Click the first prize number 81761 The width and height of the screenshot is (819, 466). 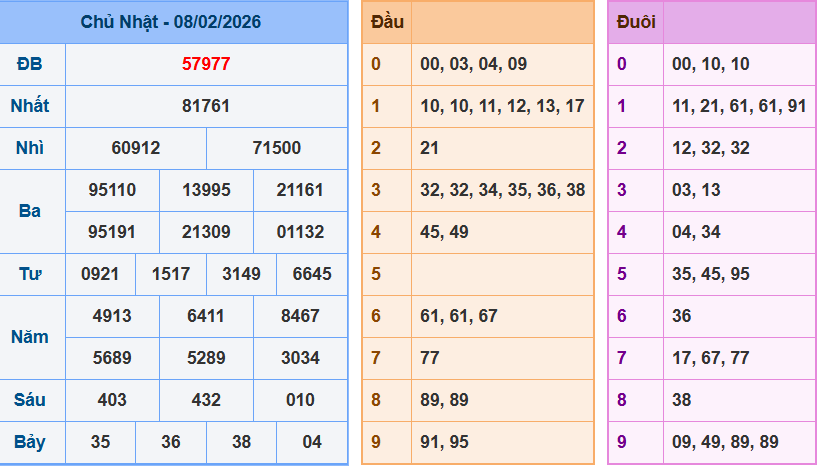tap(206, 106)
